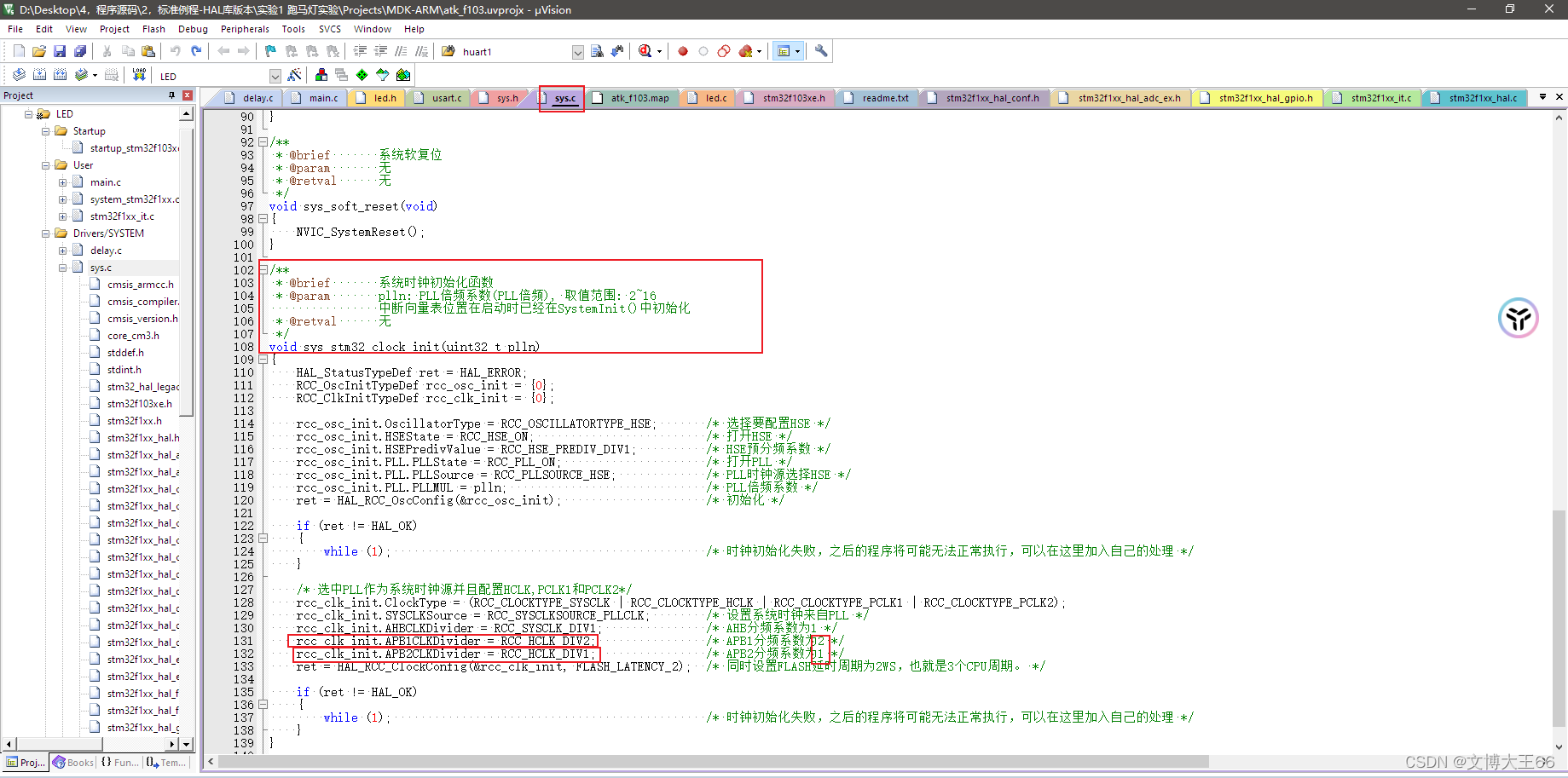Open the batch build dropdown arrow

click(95, 75)
